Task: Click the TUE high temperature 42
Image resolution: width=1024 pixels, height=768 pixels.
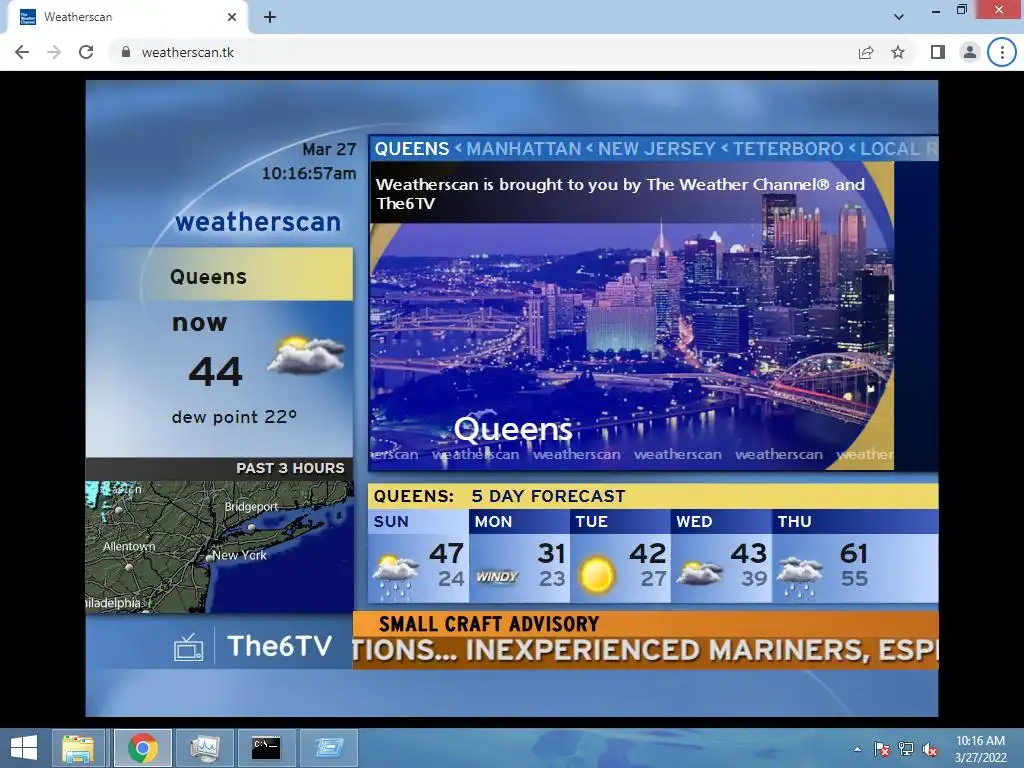Action: tap(648, 554)
